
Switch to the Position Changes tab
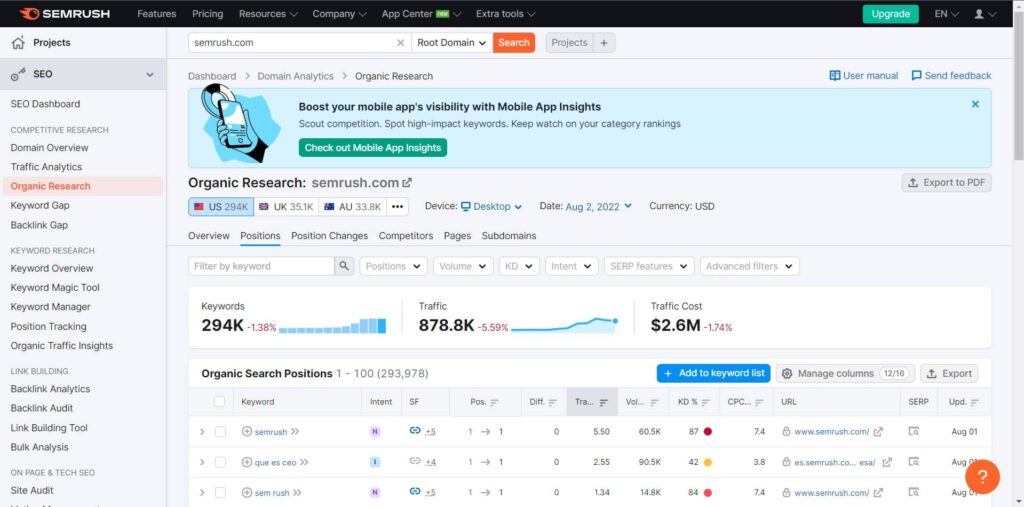329,236
